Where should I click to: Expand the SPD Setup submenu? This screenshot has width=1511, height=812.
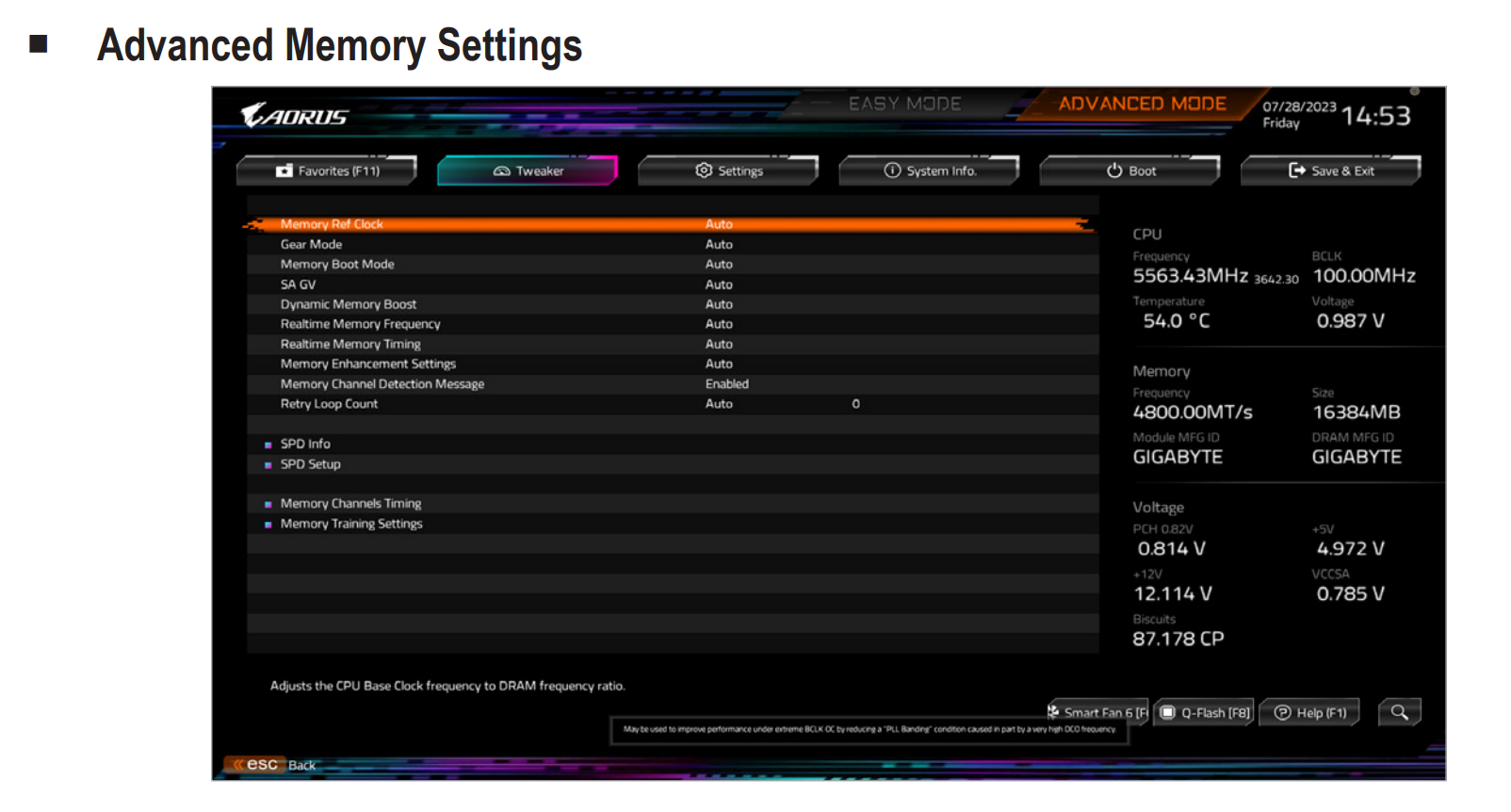pos(310,464)
